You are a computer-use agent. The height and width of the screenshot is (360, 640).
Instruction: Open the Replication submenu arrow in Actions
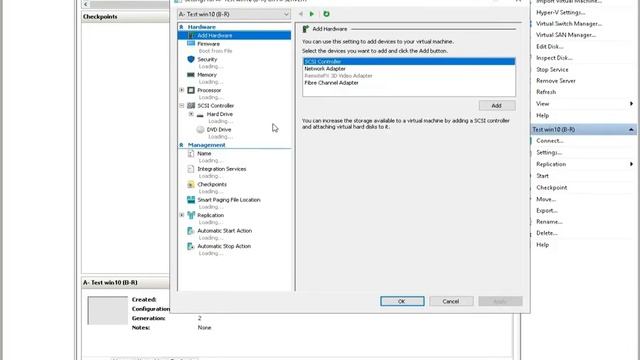[x=631, y=164]
